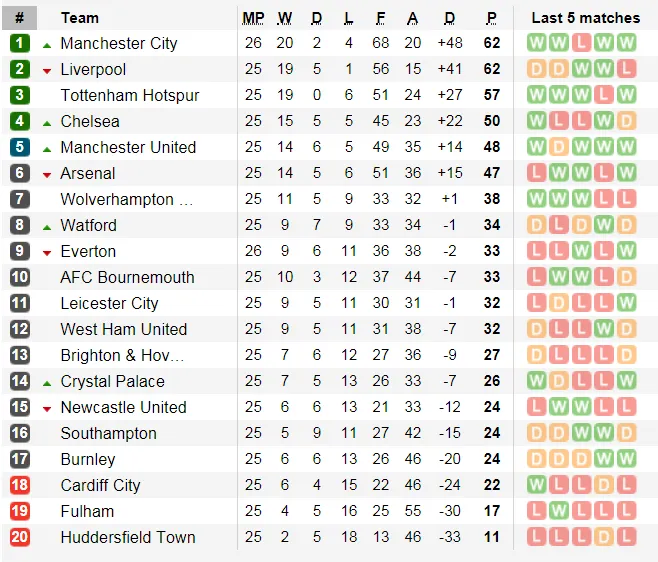Sort table by P points column
This screenshot has height=562, width=658.
point(491,18)
